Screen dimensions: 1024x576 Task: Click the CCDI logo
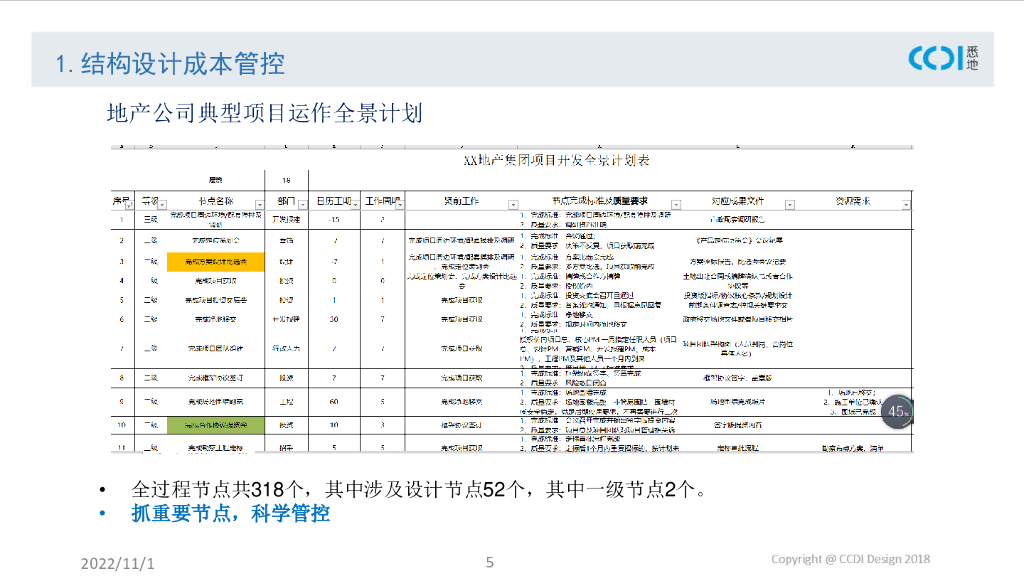click(x=943, y=58)
